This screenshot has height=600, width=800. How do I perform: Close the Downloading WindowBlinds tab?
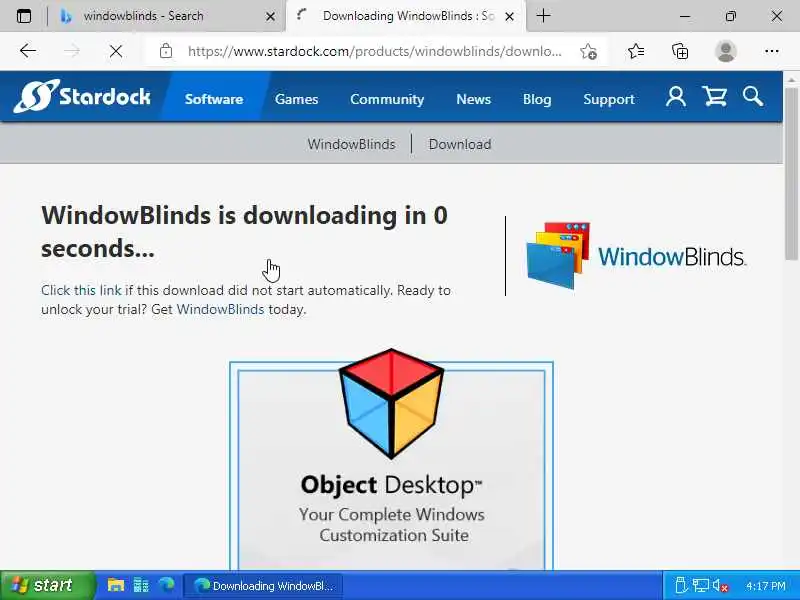pyautogui.click(x=509, y=17)
